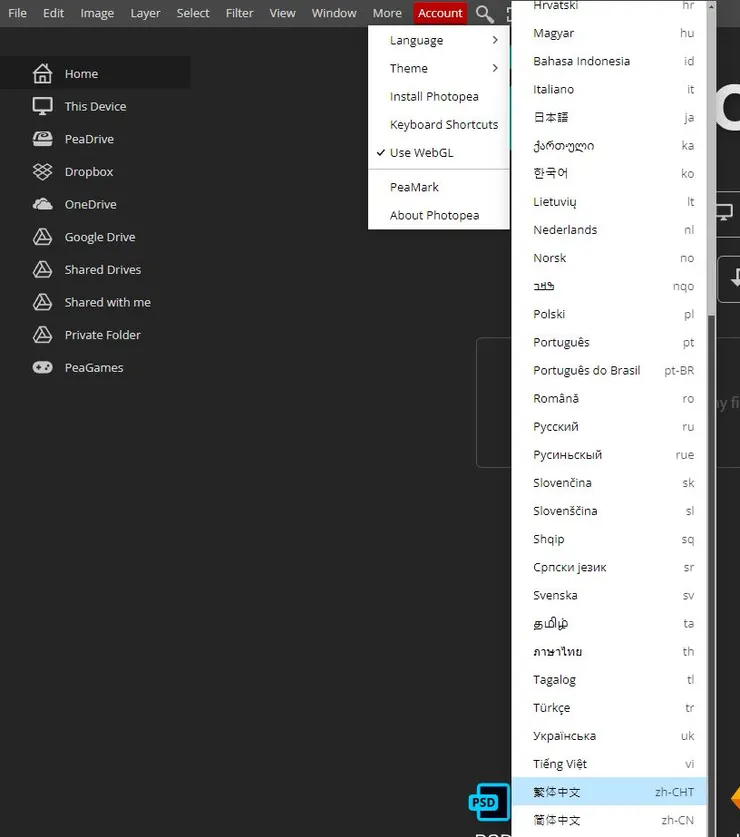
Task: Open the OneDrive cloud icon
Action: click(x=43, y=204)
